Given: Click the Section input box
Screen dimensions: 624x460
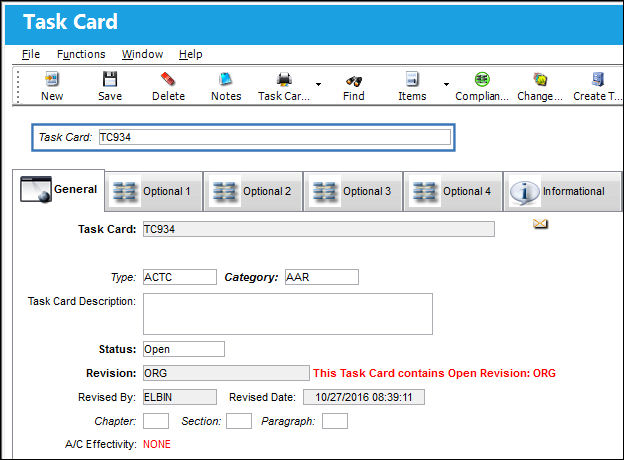Looking at the screenshot, I should pos(239,421).
